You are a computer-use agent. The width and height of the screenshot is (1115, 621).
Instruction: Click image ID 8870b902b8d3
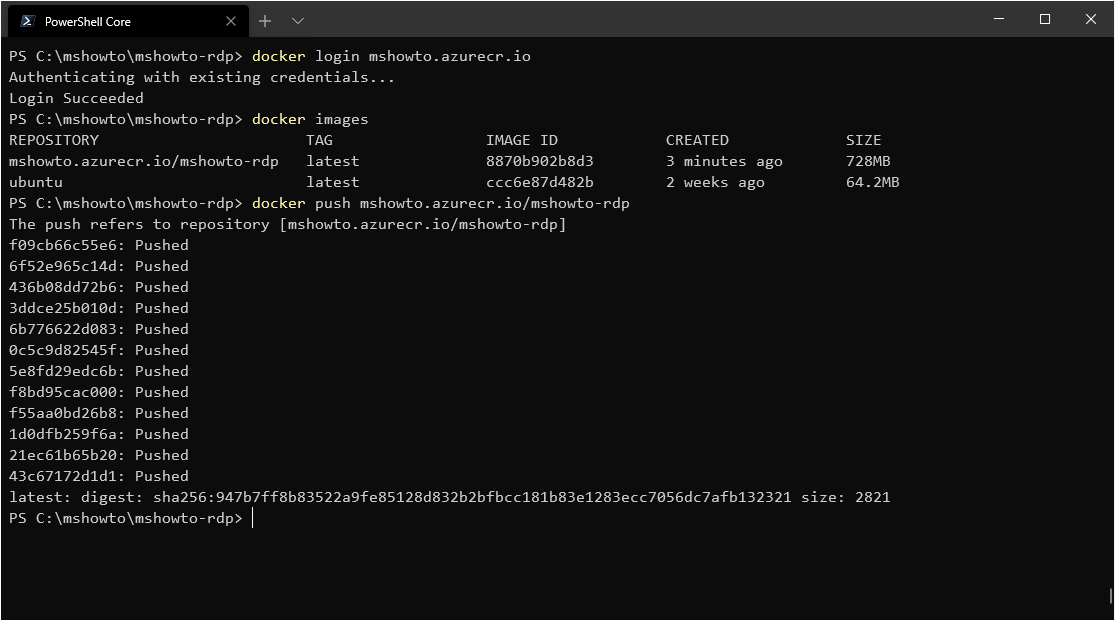click(540, 161)
